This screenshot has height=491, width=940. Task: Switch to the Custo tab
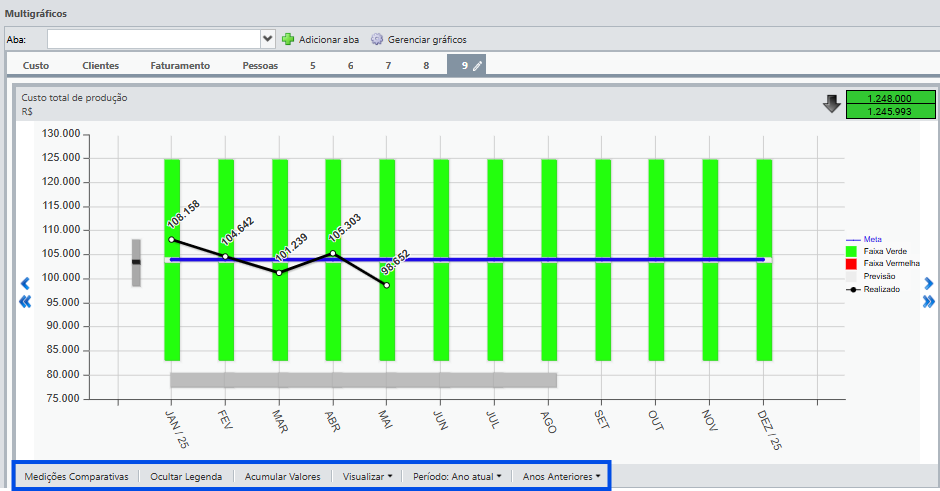coord(36,65)
